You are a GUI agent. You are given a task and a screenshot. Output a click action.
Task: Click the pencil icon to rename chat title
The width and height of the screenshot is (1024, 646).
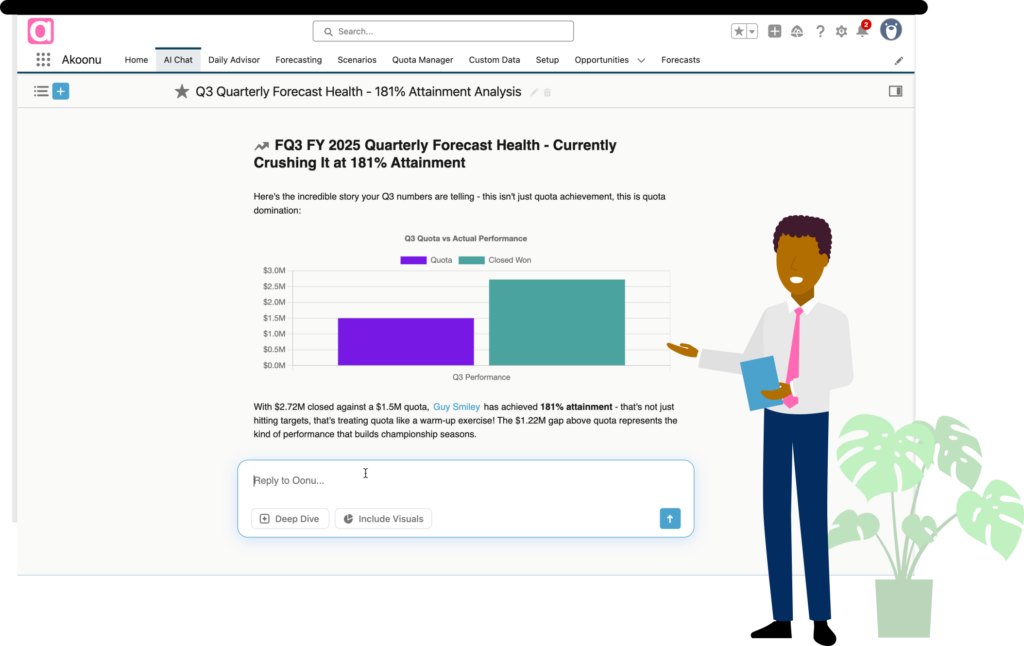[534, 92]
